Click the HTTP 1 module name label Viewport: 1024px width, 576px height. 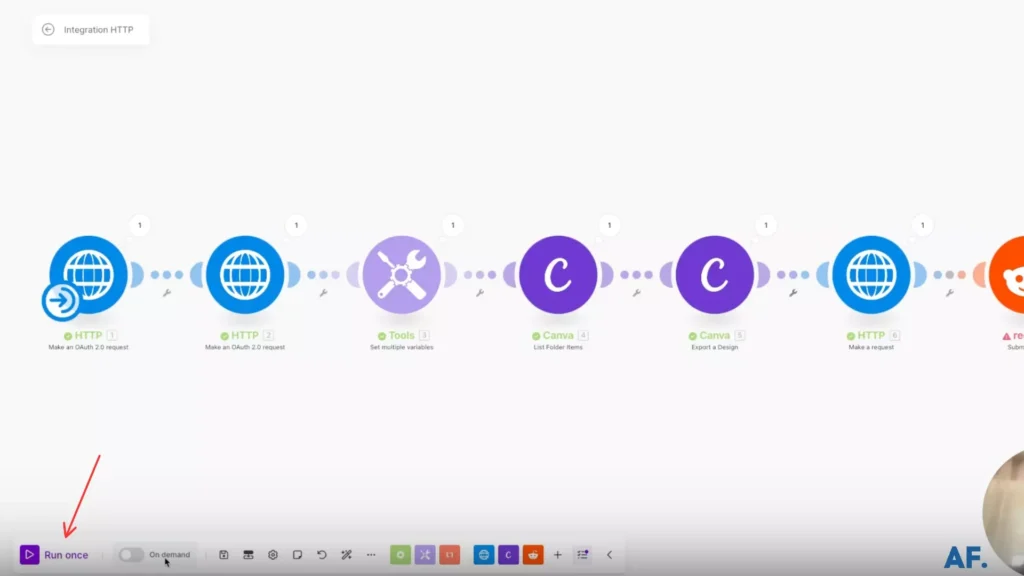tap(88, 336)
